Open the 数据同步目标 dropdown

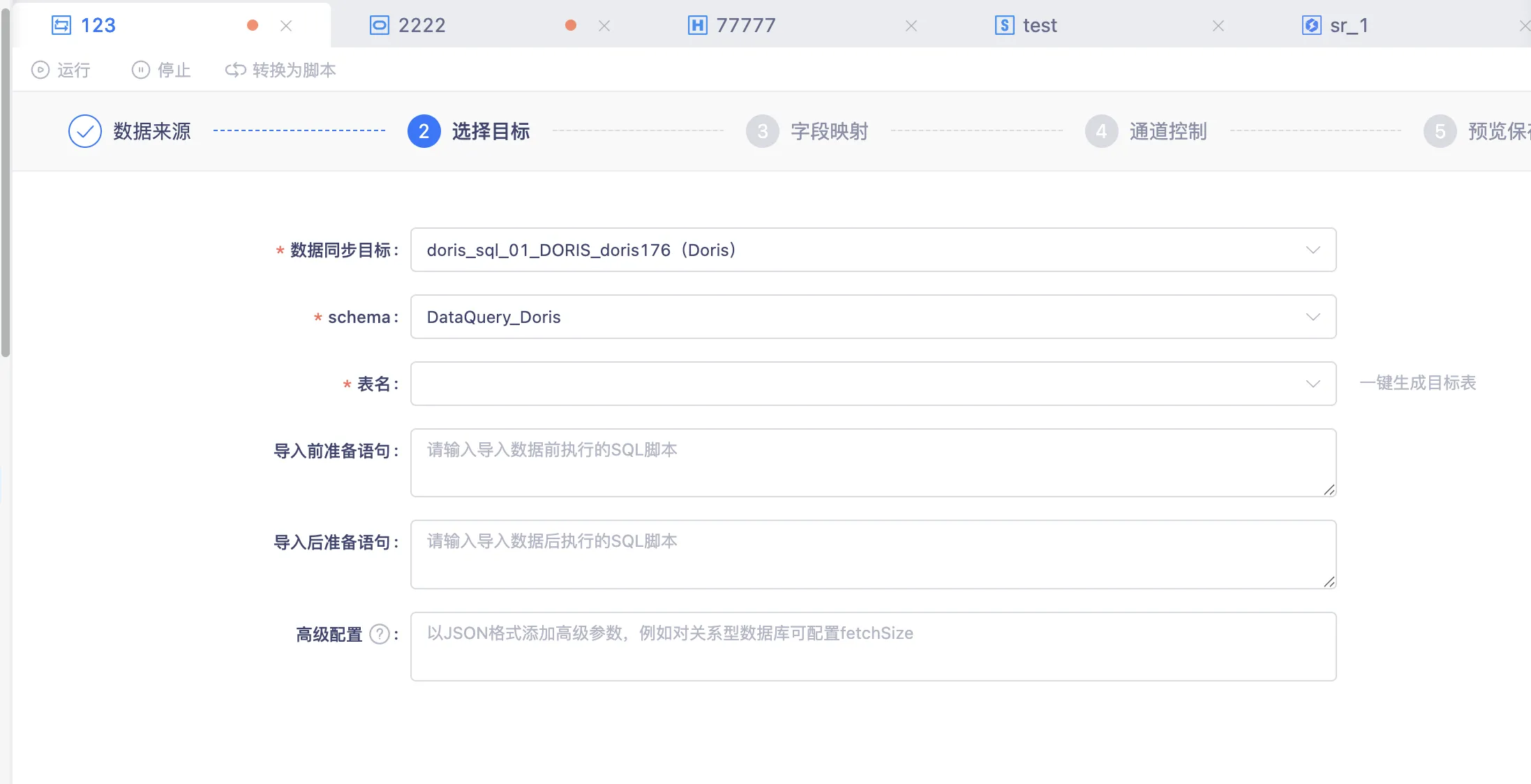click(872, 250)
